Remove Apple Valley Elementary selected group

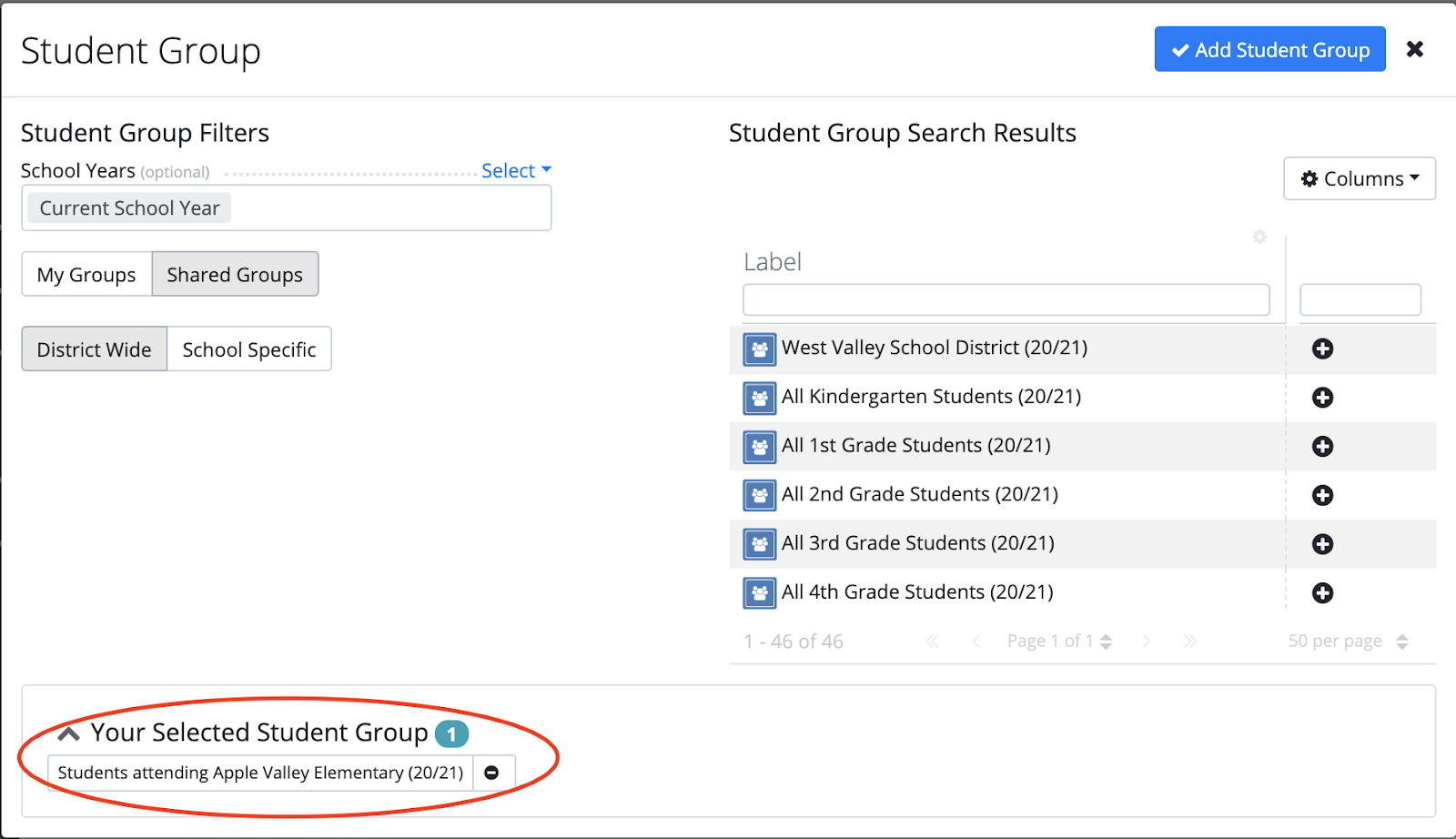[491, 773]
